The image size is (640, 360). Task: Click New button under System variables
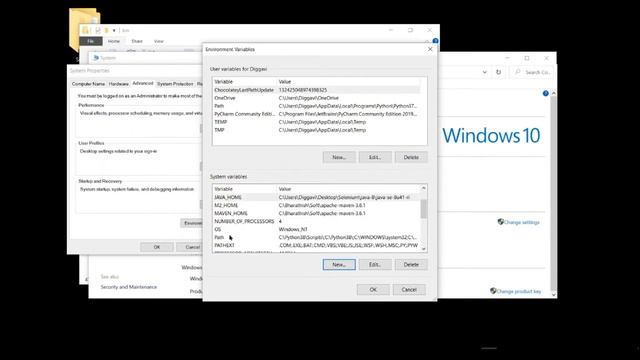point(339,264)
